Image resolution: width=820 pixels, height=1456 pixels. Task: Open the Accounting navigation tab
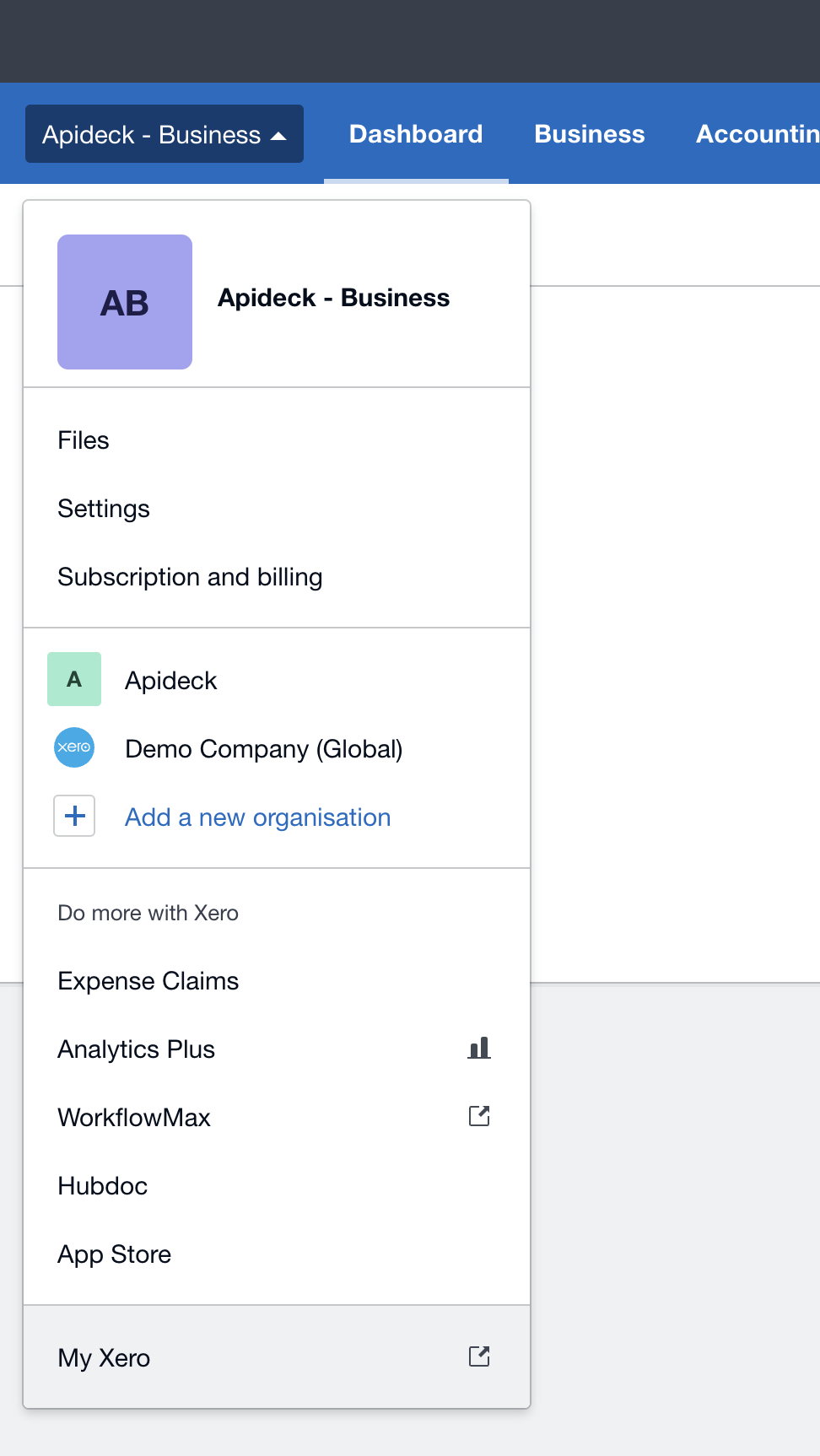[x=758, y=134]
